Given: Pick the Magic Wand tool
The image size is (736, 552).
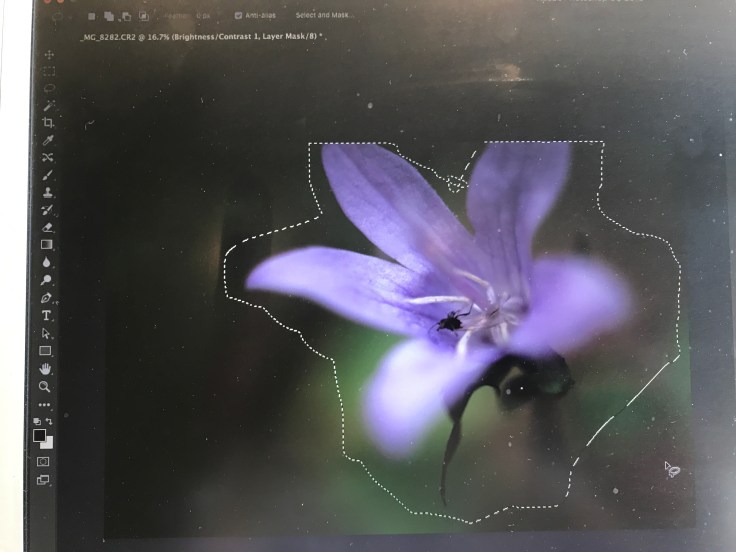Looking at the screenshot, I should [49, 105].
